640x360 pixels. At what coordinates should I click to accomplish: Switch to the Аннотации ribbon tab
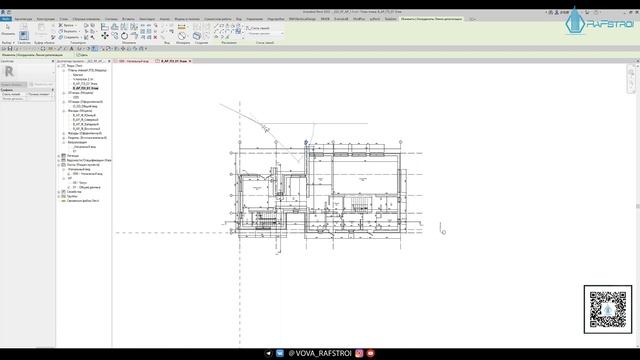point(147,19)
